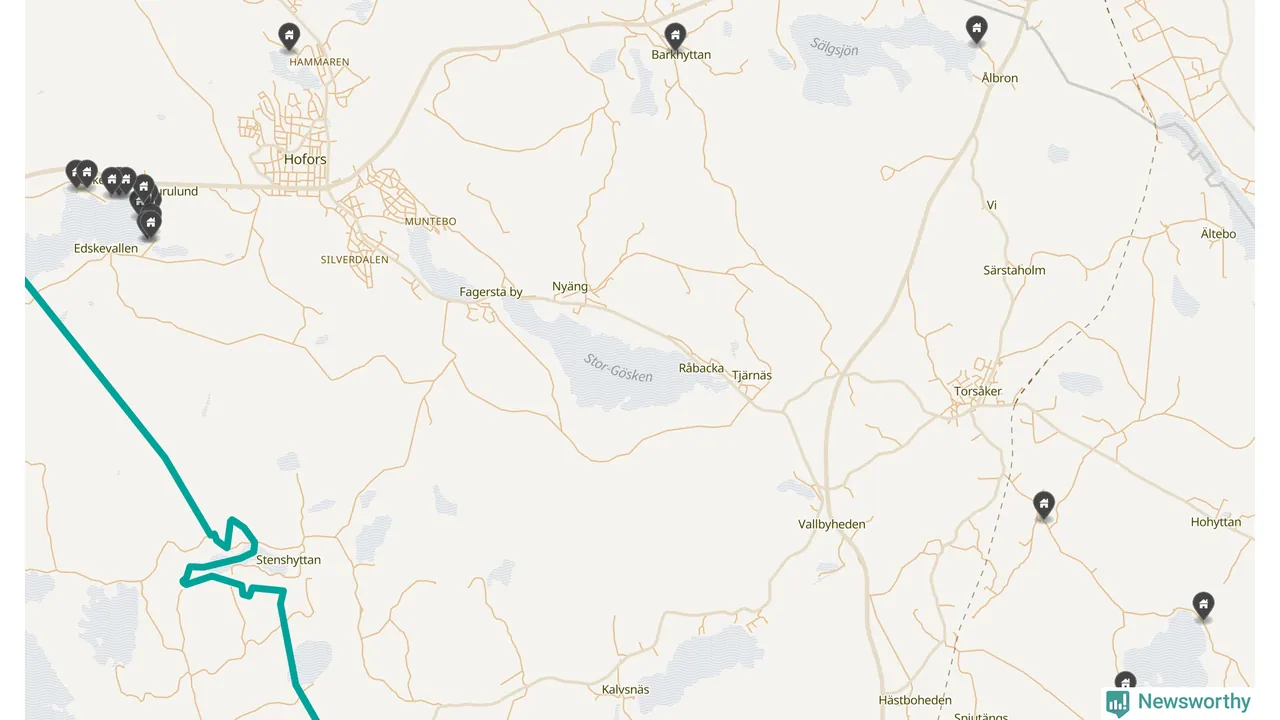Open the Newsworthy logo link
1280x720 pixels.
click(x=1178, y=702)
